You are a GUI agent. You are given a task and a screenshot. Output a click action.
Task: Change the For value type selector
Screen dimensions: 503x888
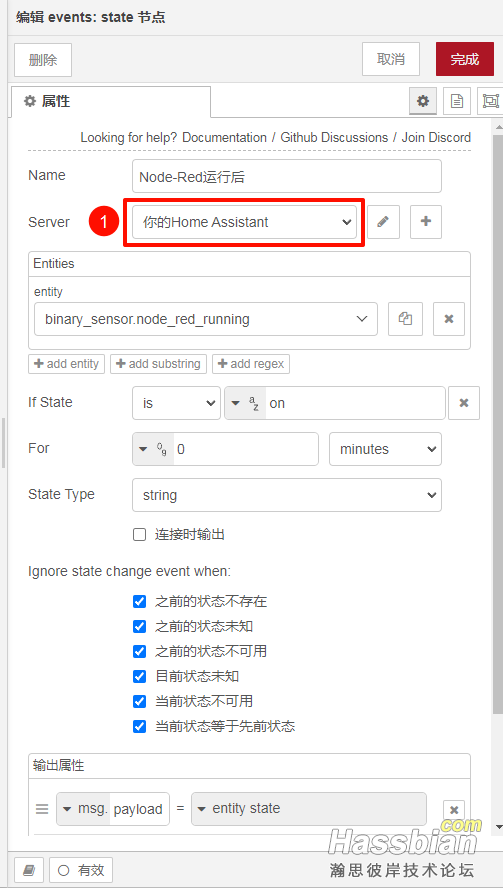[x=153, y=449]
